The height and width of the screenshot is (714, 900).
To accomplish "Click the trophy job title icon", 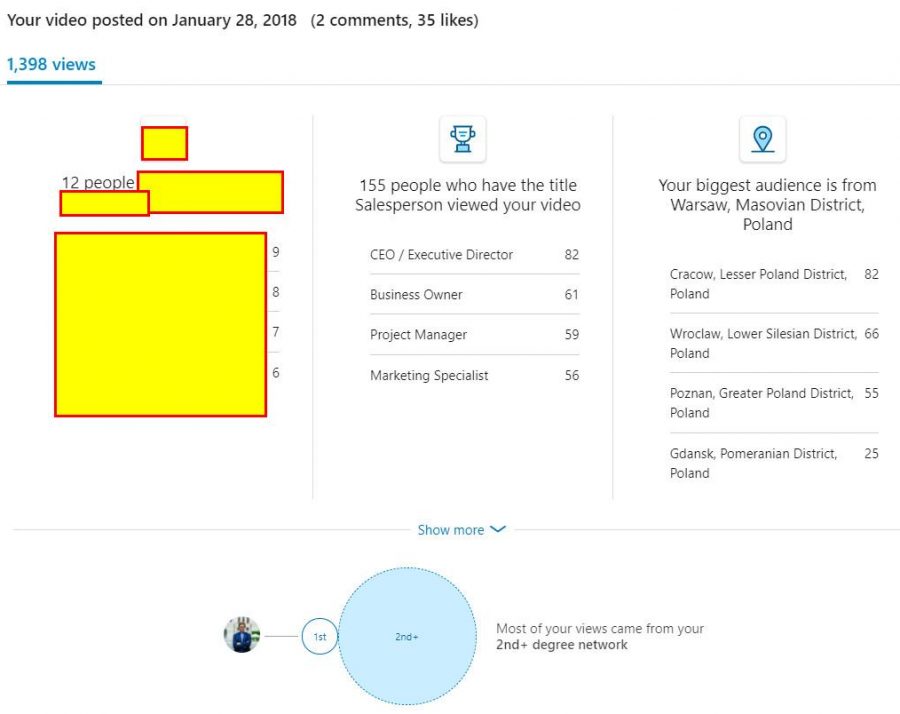I will [462, 139].
